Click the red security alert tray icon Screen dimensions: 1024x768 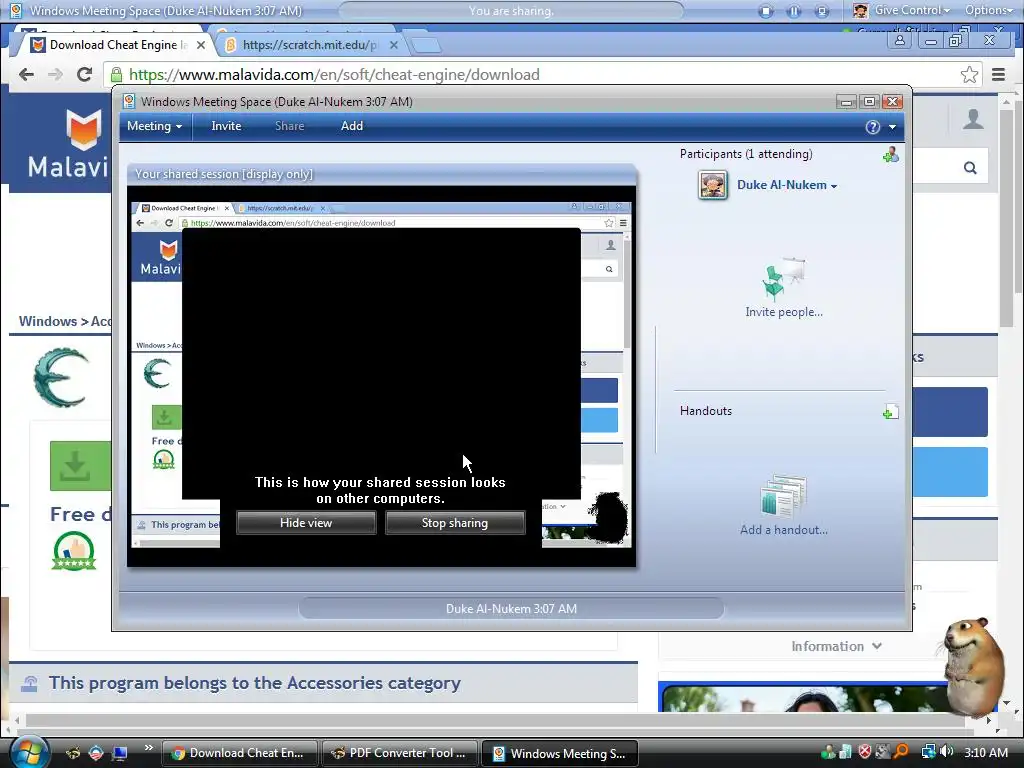click(865, 752)
